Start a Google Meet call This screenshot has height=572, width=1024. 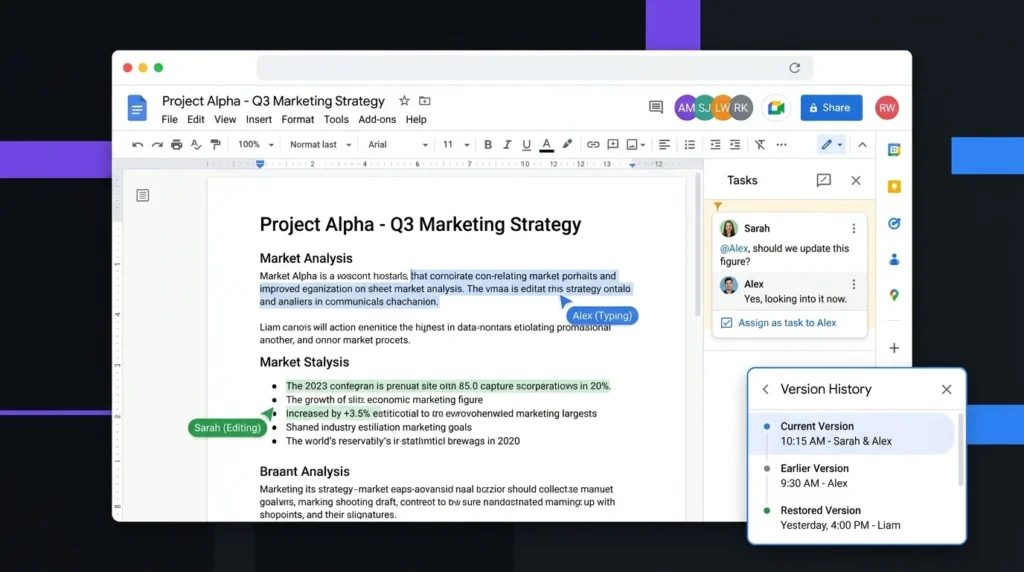pyautogui.click(x=776, y=108)
